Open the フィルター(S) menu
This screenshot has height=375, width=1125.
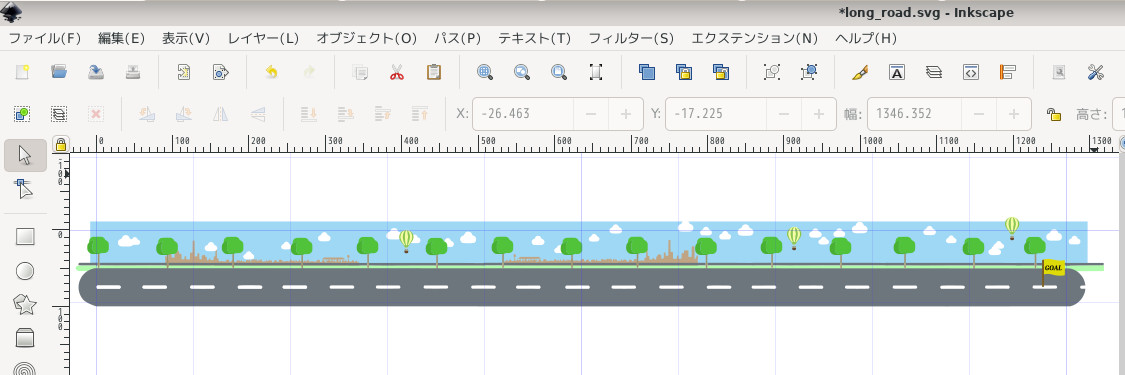click(631, 38)
